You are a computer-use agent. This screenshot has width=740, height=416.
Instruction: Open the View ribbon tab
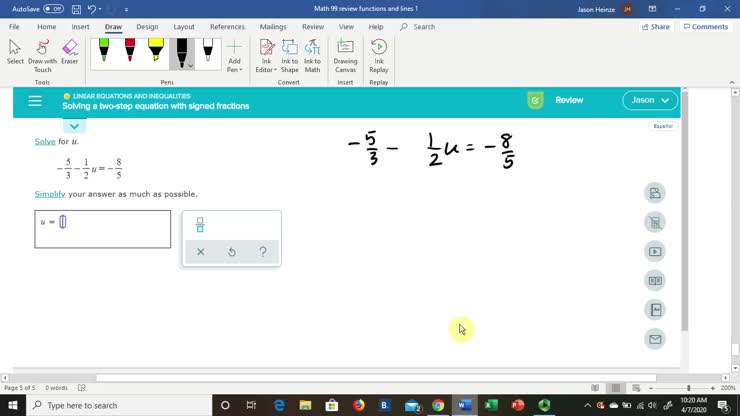(x=346, y=27)
